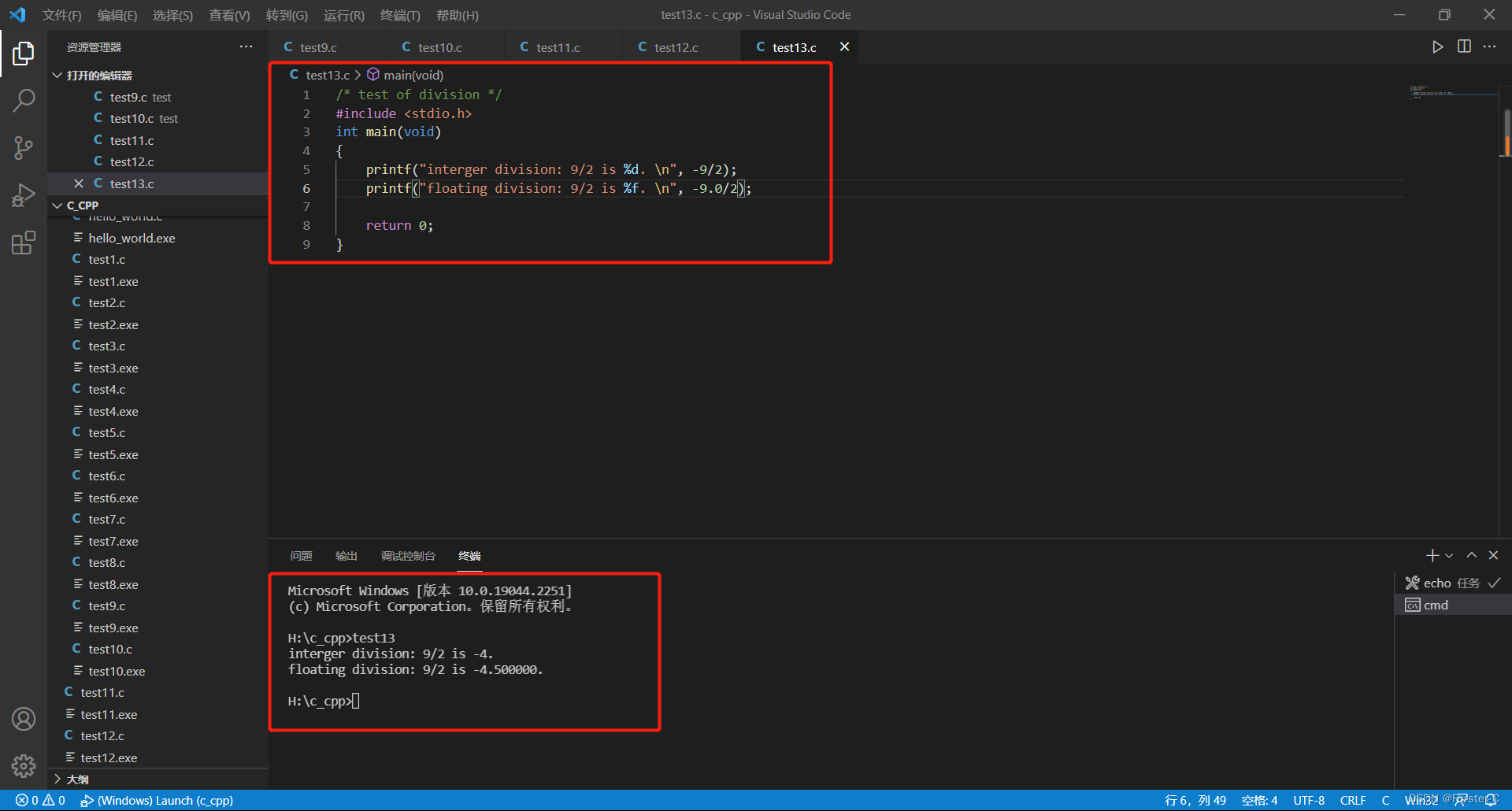Switch to Problems panel tab
This screenshot has height=811, width=1512.
pos(301,556)
